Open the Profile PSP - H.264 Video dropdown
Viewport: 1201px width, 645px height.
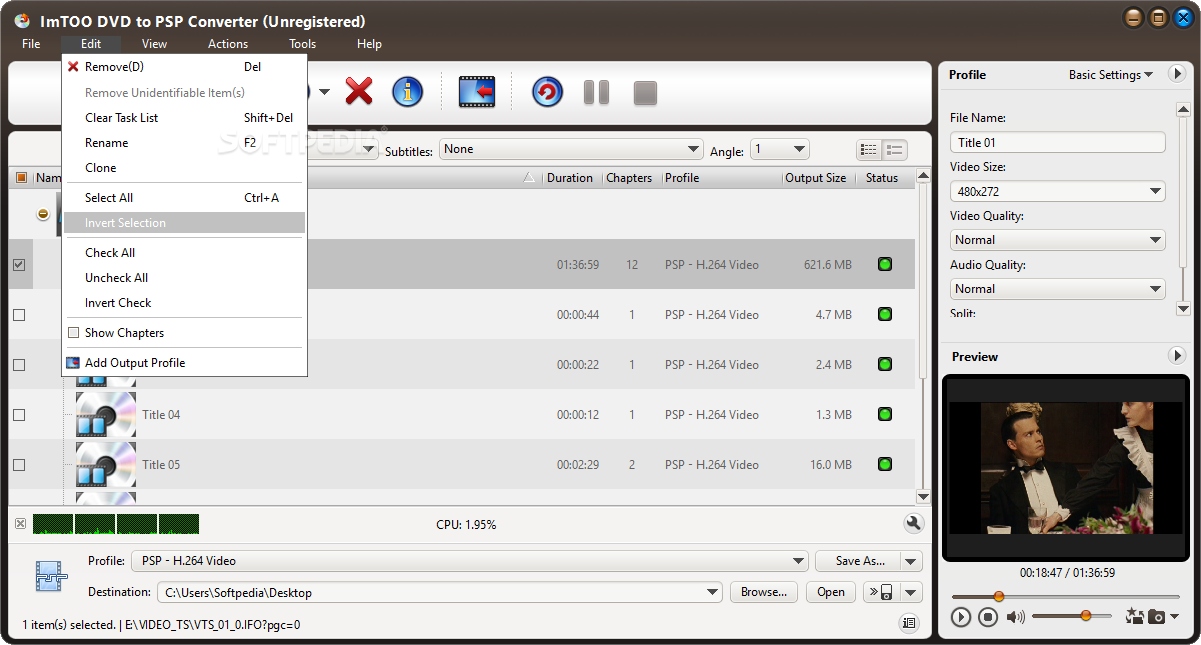click(470, 561)
